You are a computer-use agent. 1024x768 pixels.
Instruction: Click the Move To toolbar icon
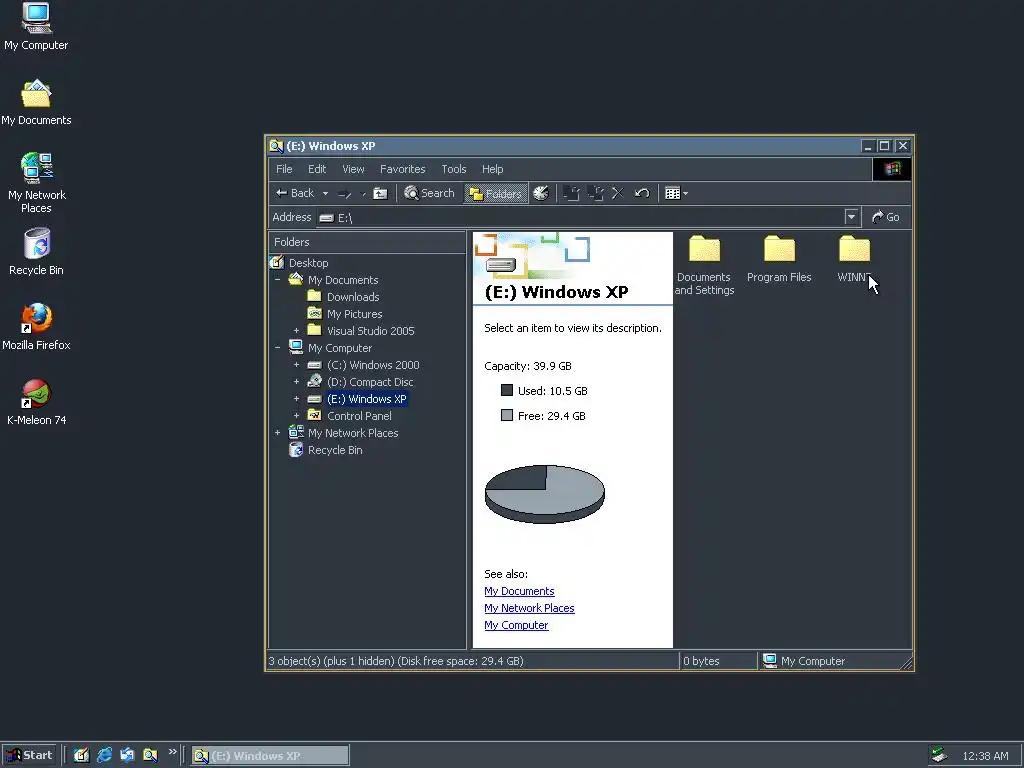point(571,193)
